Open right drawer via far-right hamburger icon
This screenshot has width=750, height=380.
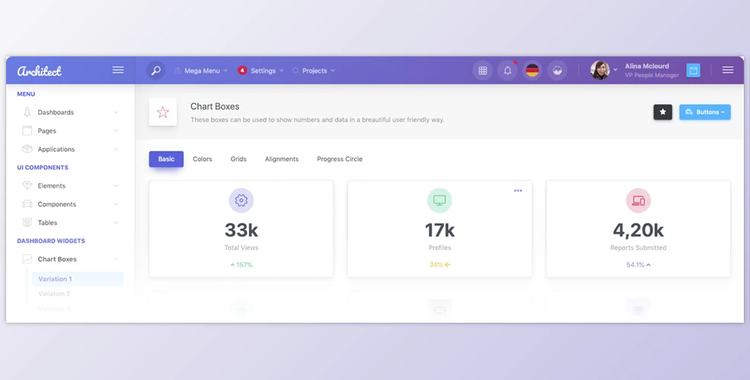728,70
